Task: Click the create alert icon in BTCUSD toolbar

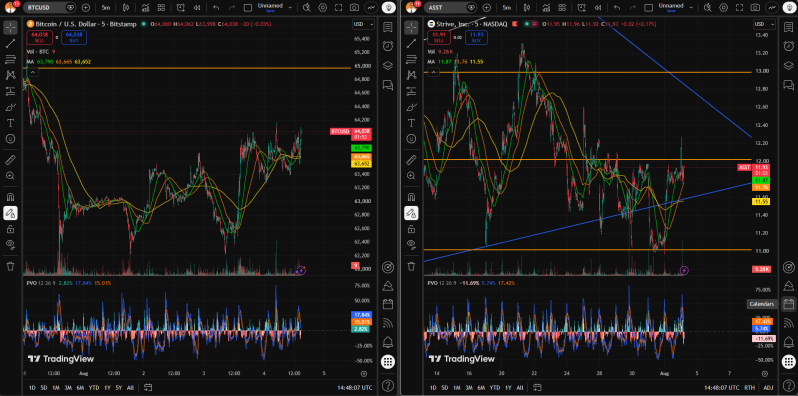Action: (180, 8)
